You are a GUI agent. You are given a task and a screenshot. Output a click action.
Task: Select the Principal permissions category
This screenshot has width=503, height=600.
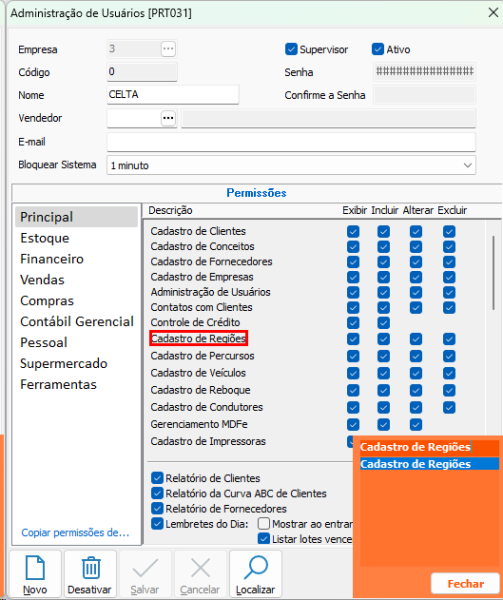pos(77,217)
